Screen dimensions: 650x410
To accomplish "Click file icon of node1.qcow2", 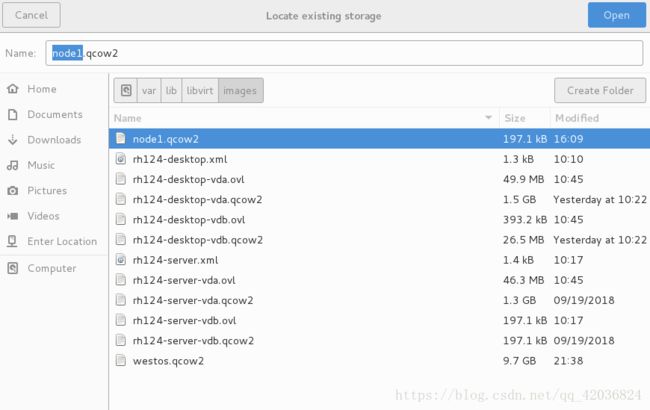I will tap(121, 138).
